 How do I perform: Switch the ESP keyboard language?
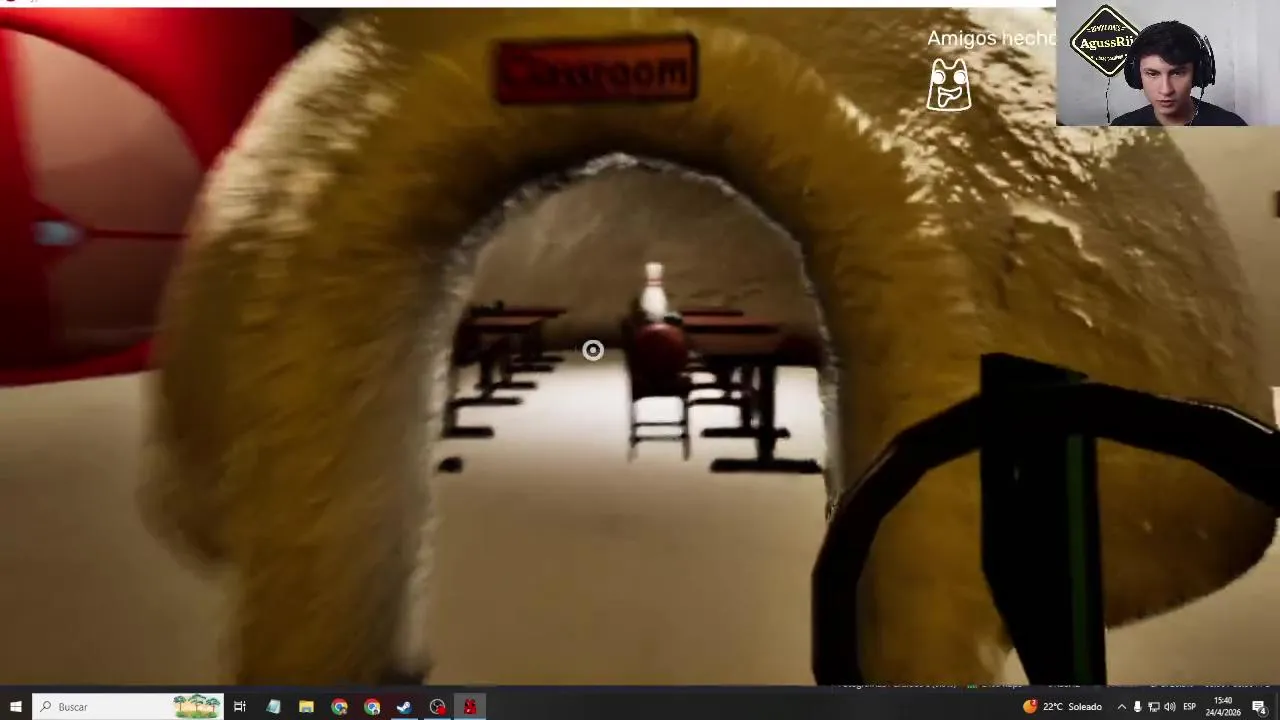click(x=1190, y=707)
